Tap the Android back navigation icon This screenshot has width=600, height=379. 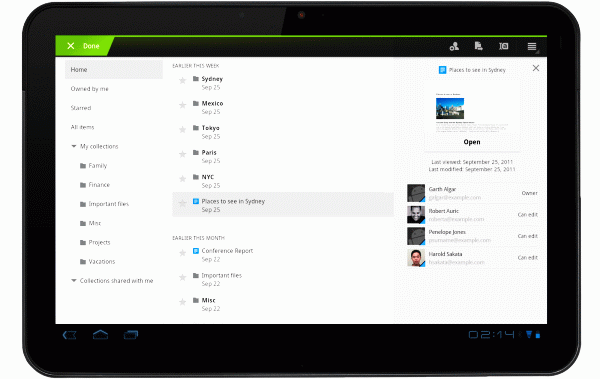69,335
